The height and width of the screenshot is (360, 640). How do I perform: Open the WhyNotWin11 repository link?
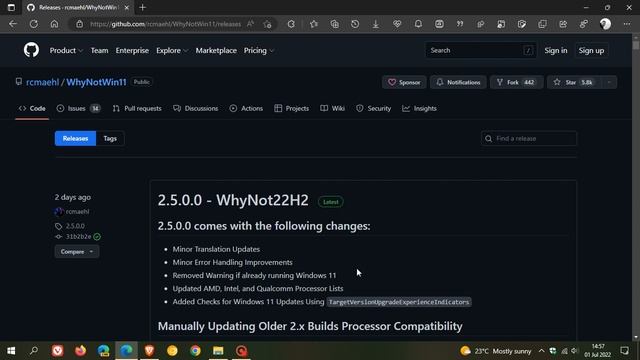(96, 82)
